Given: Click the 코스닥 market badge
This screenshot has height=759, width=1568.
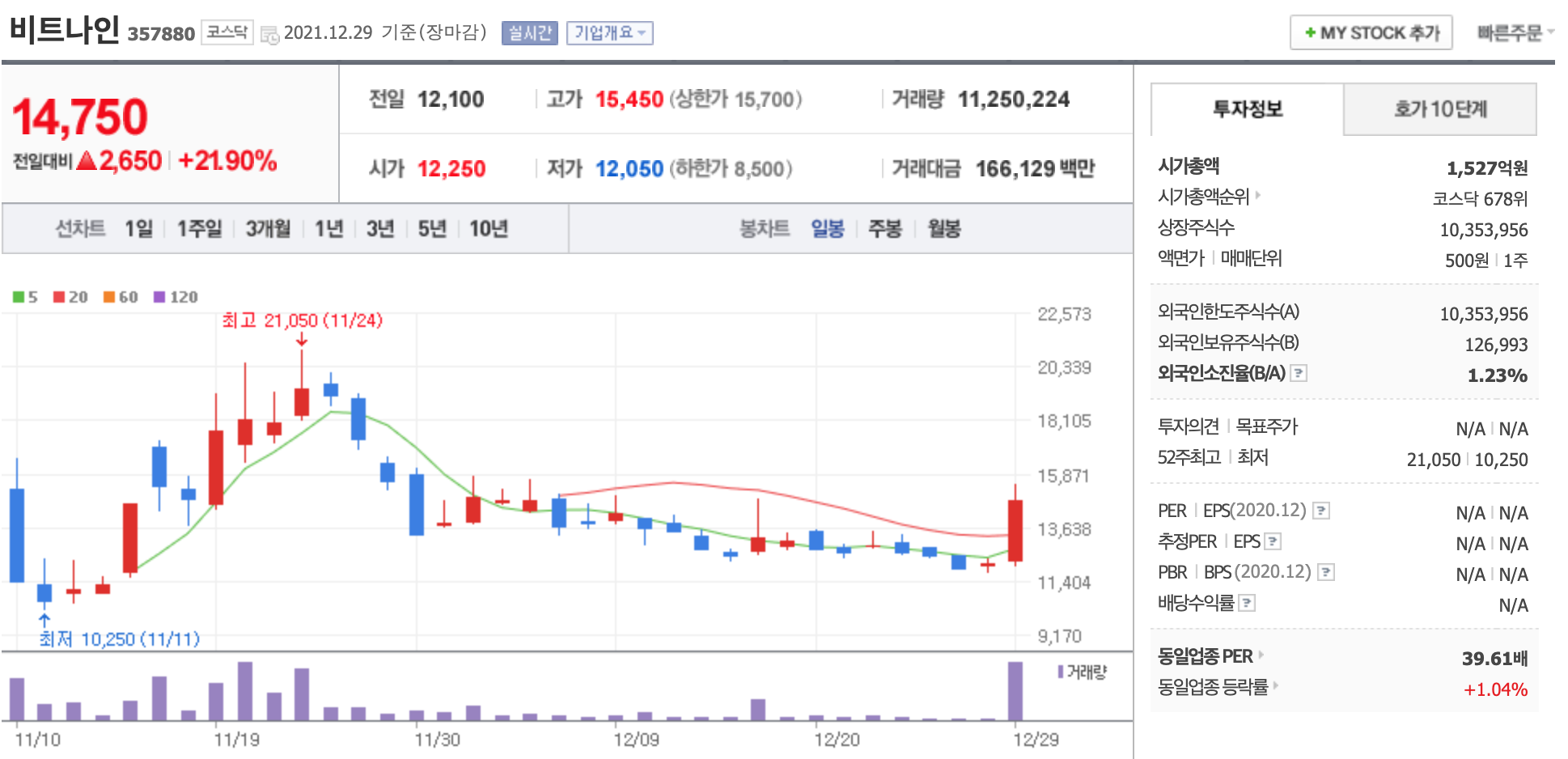Looking at the screenshot, I should click(227, 32).
